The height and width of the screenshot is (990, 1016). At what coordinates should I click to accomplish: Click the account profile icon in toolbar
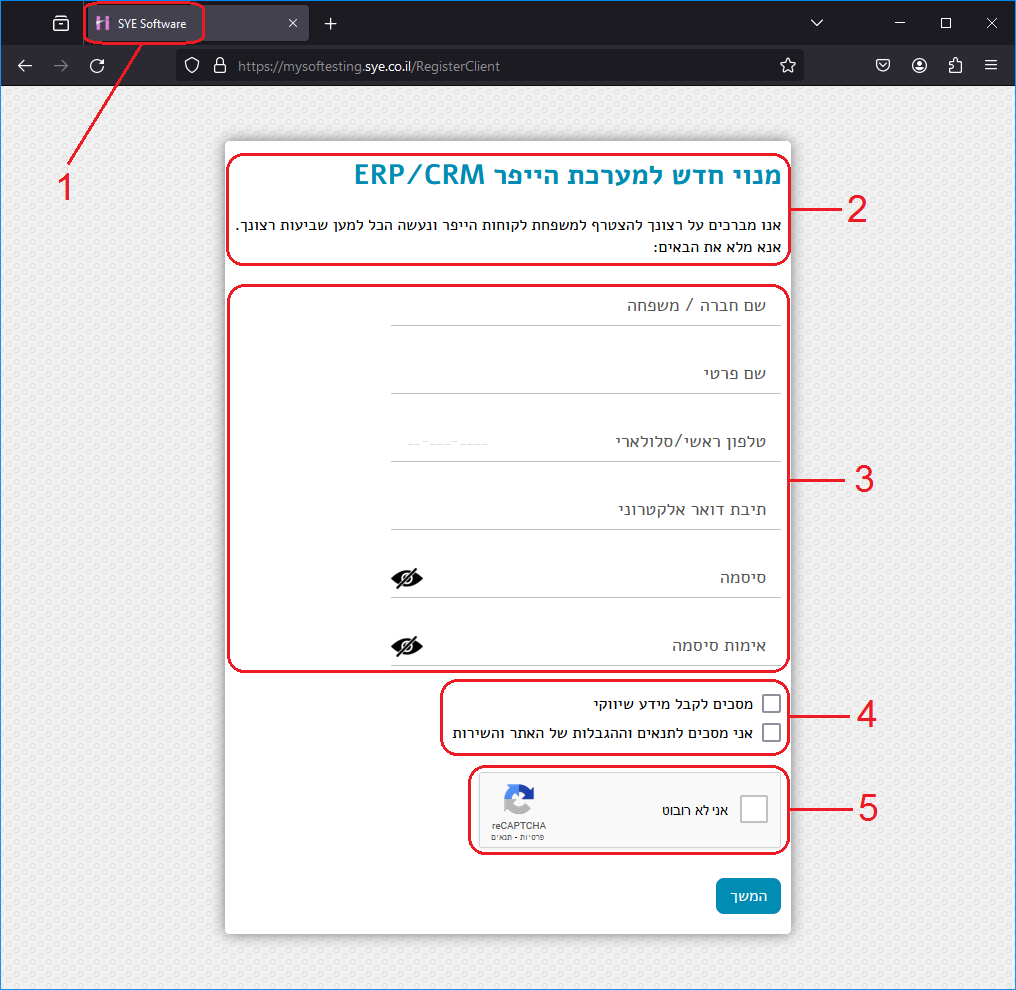pos(919,66)
